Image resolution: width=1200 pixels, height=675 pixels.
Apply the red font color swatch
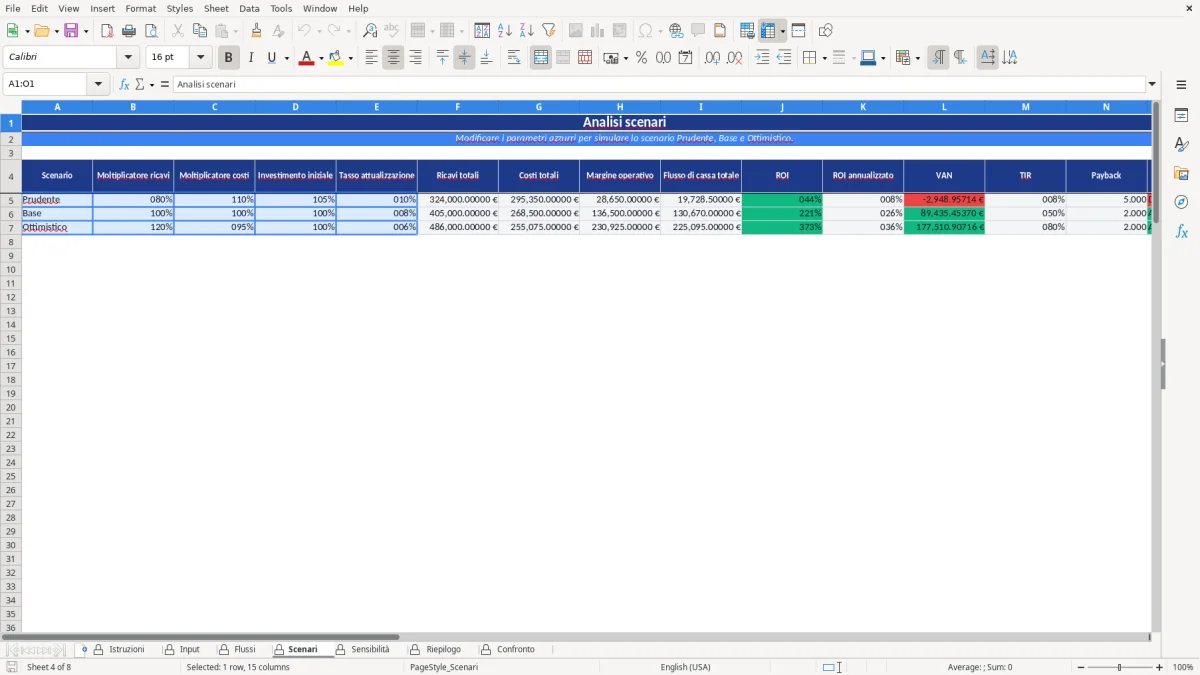[x=306, y=58]
